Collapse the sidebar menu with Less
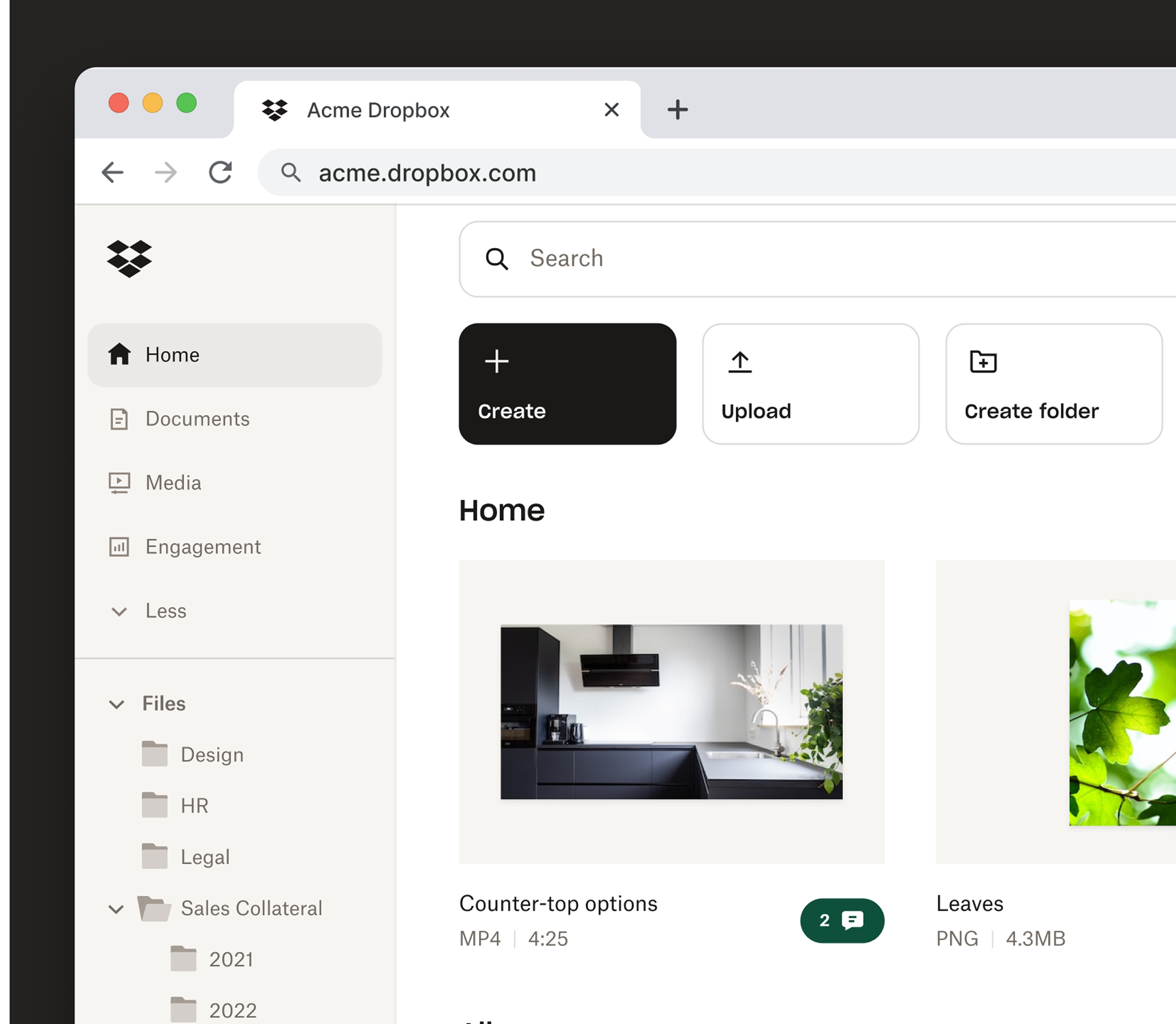The width and height of the screenshot is (1176, 1024). [x=165, y=611]
